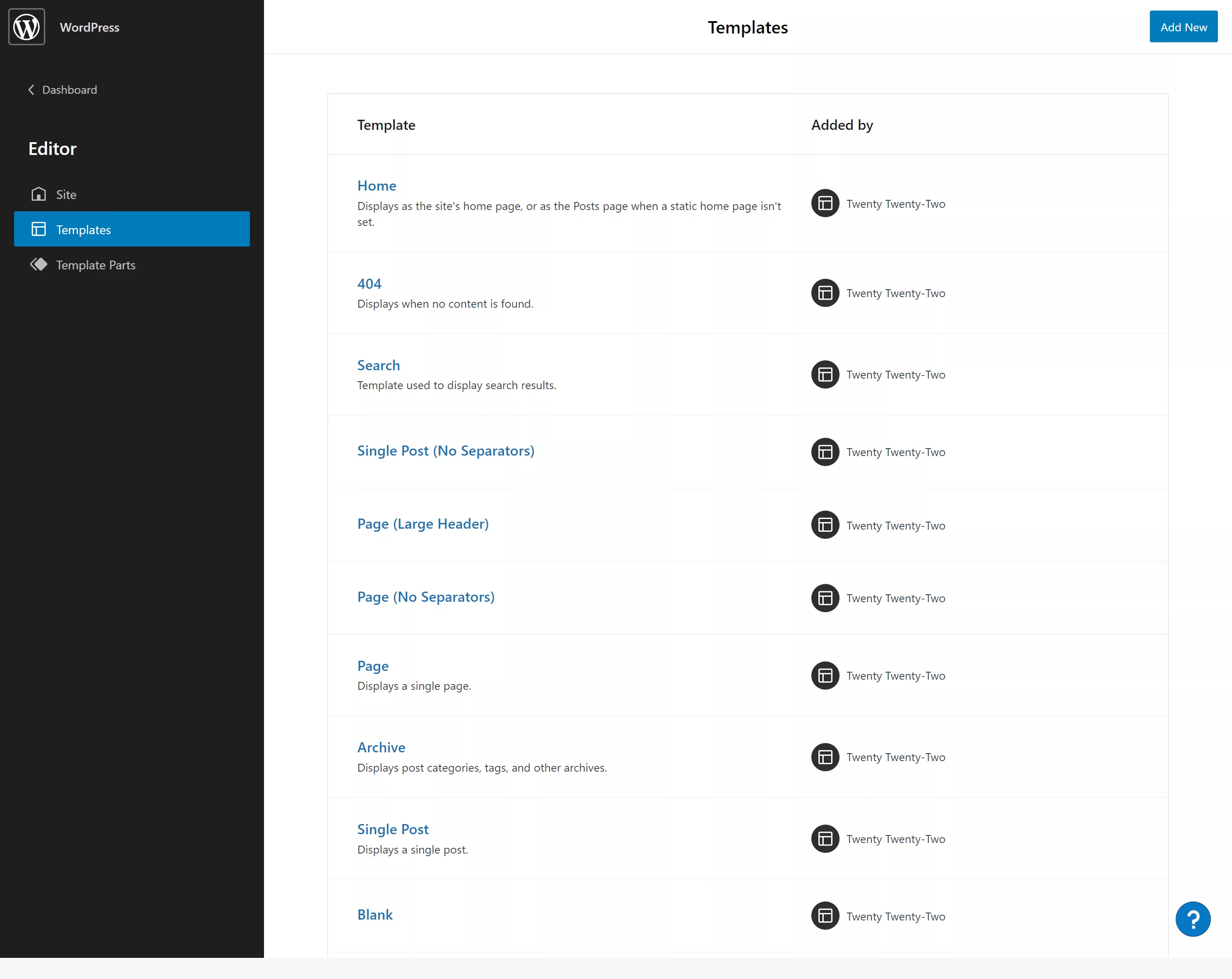Screen dimensions: 1232x979
Task: Click 'Template used to display search results.' text
Action: pyautogui.click(x=457, y=386)
